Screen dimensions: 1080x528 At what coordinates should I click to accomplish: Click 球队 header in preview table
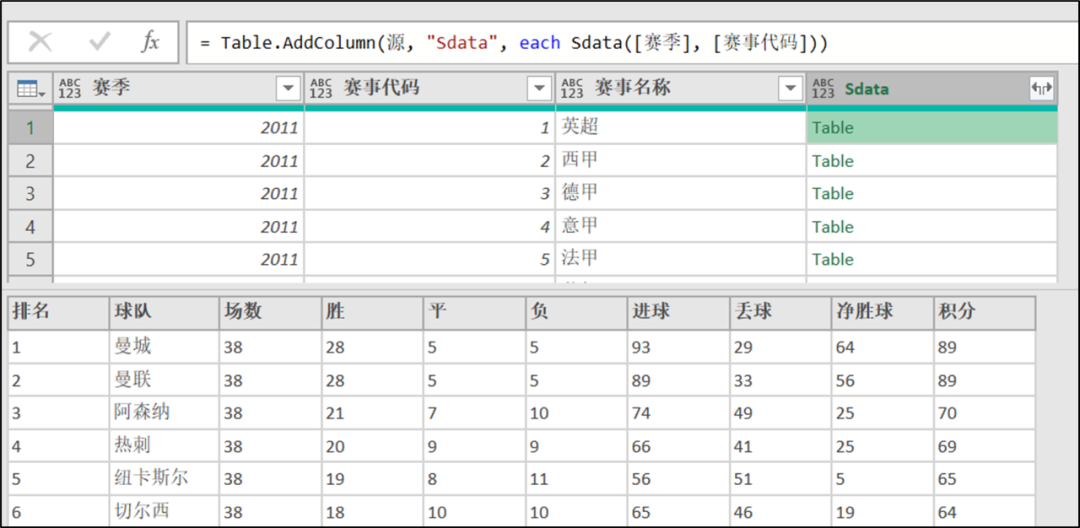[164, 313]
